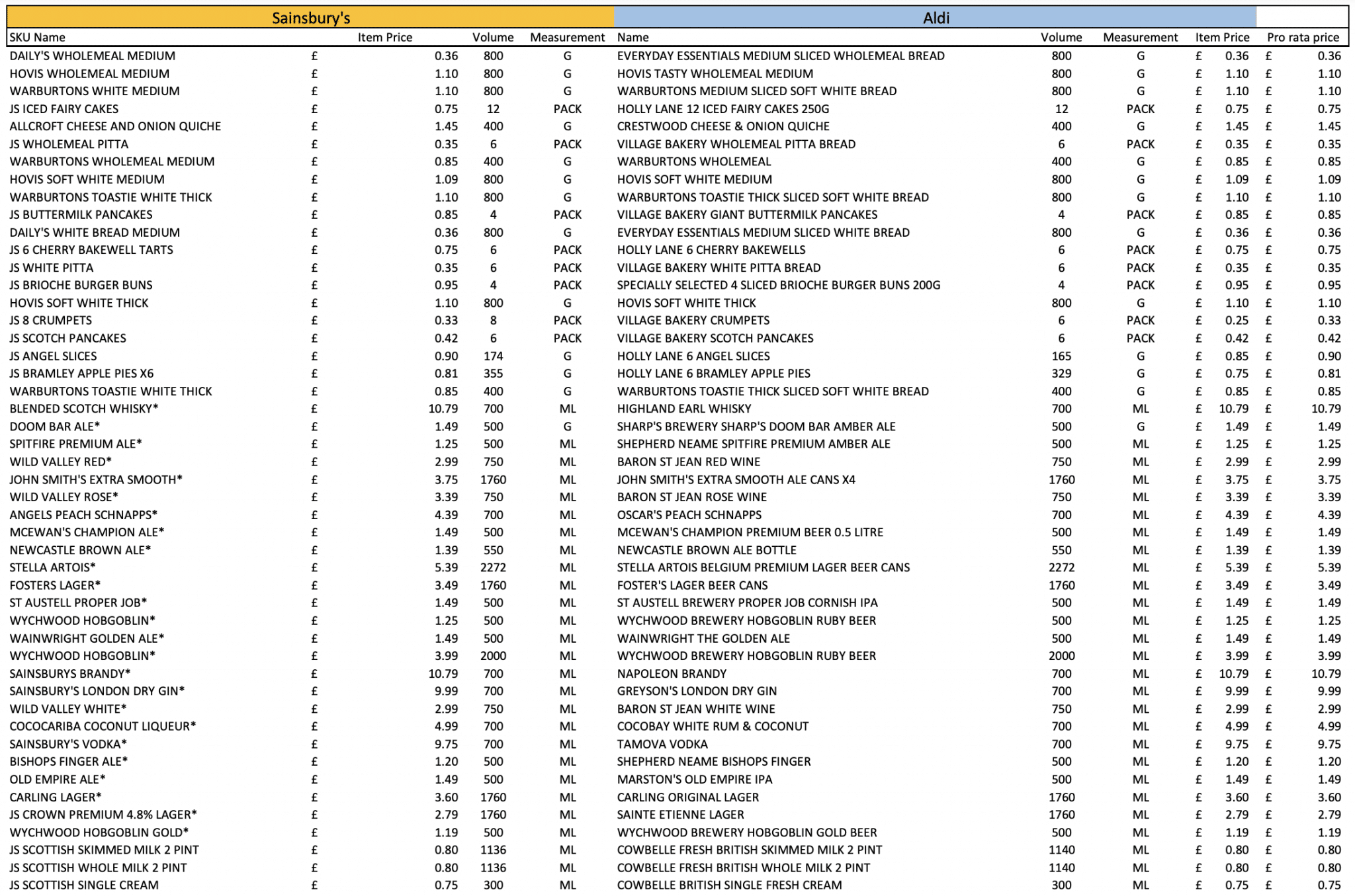
Task: Select Aldi cell HOVIS TASTY WHOLEMEAL MEDIUM
Action: pyautogui.click(x=715, y=74)
